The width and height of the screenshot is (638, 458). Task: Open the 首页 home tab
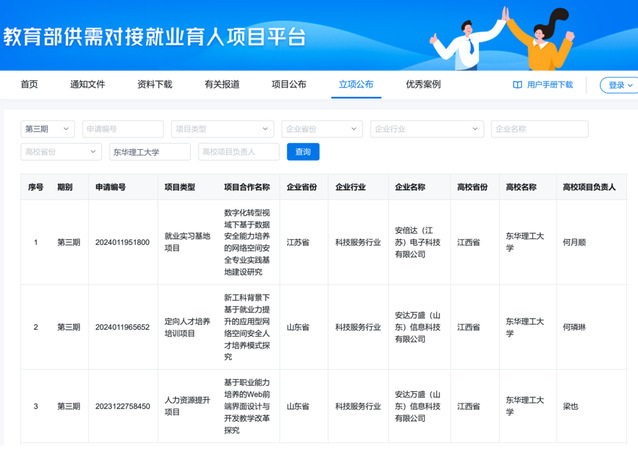point(29,85)
